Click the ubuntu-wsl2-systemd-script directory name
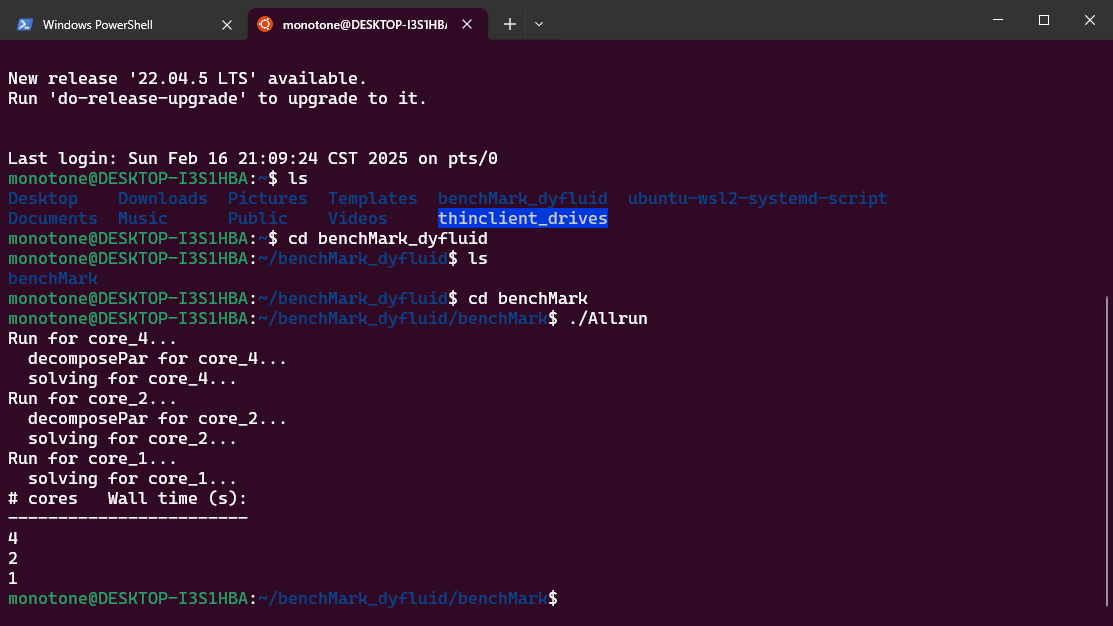1113x626 pixels. click(x=757, y=198)
